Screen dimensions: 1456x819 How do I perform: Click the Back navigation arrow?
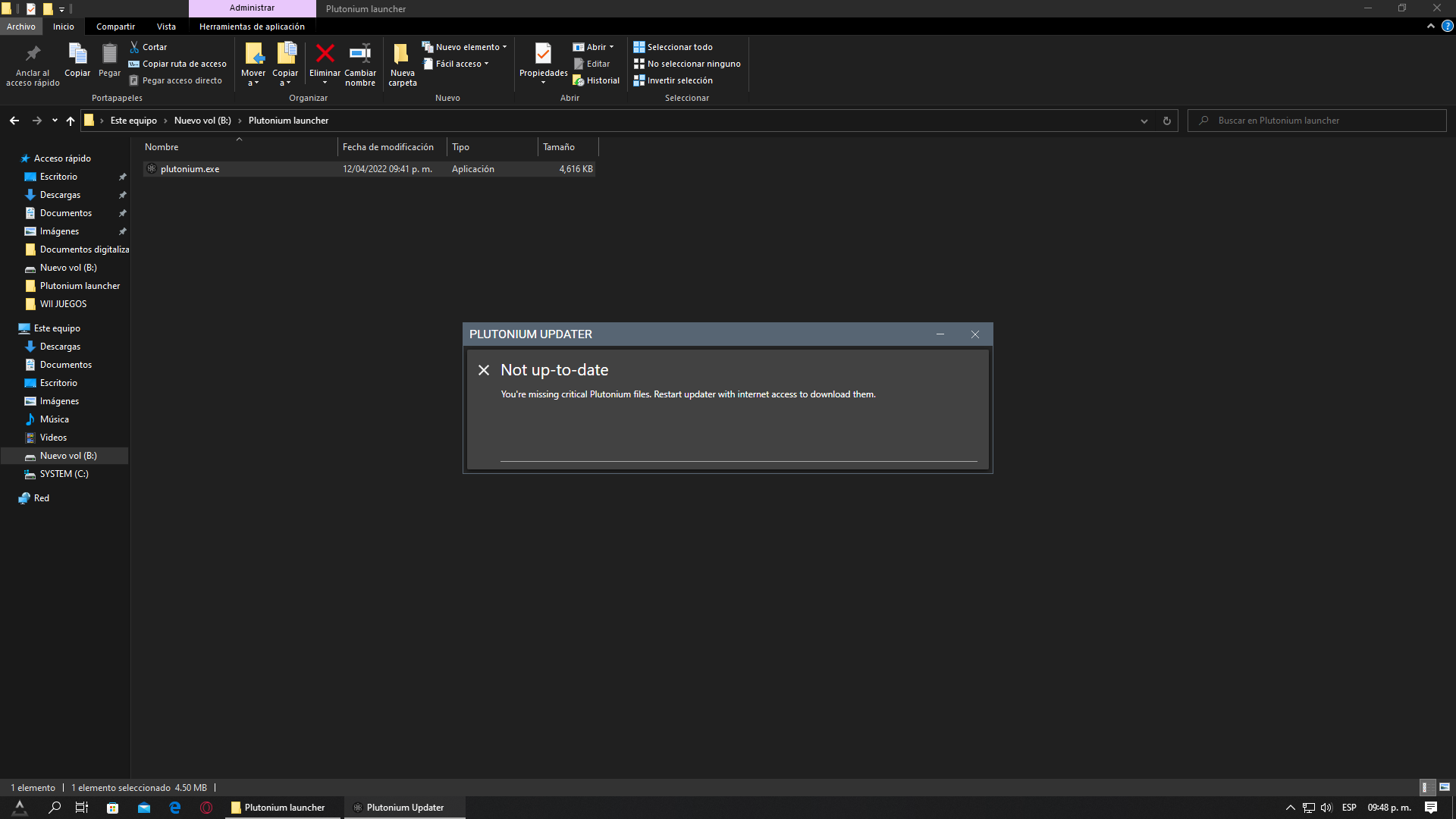[14, 121]
